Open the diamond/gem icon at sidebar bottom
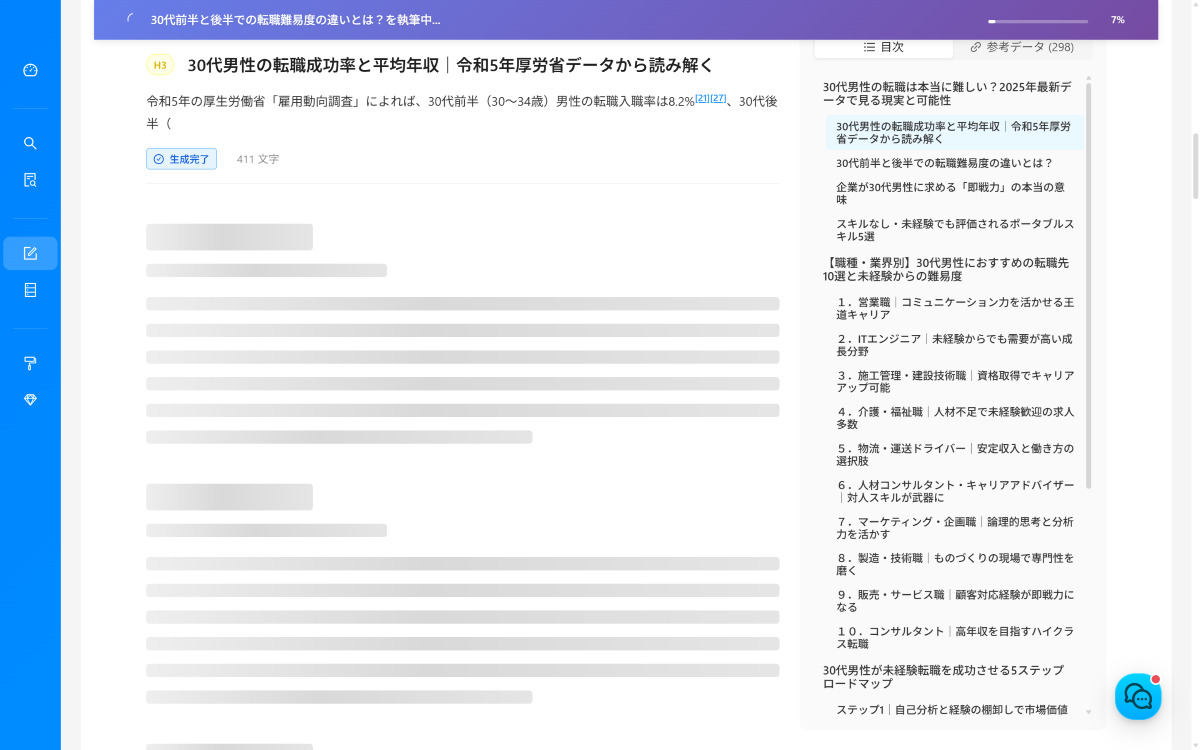The image size is (1200, 750). pos(30,399)
